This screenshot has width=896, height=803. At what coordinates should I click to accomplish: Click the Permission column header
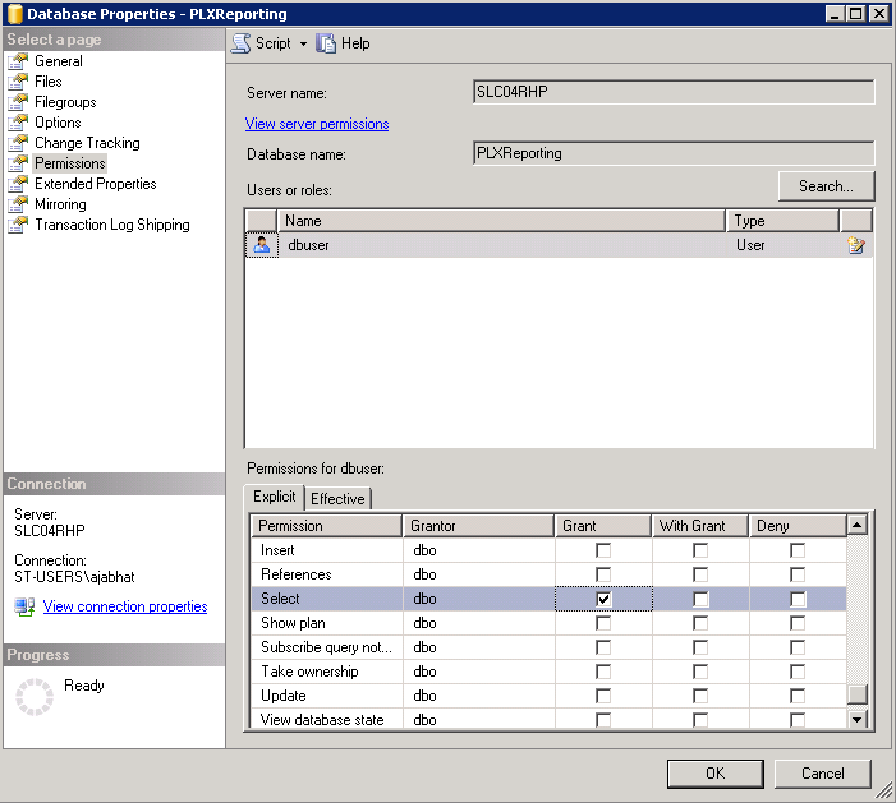[x=327, y=526]
